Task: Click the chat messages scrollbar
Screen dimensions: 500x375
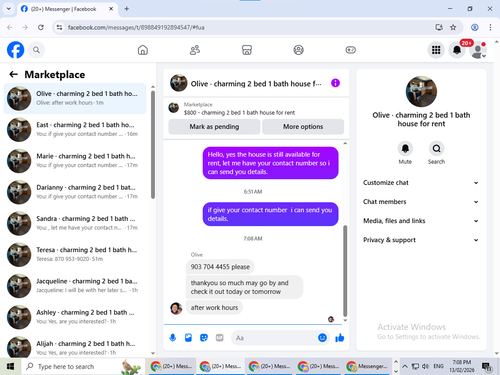Action: click(345, 271)
